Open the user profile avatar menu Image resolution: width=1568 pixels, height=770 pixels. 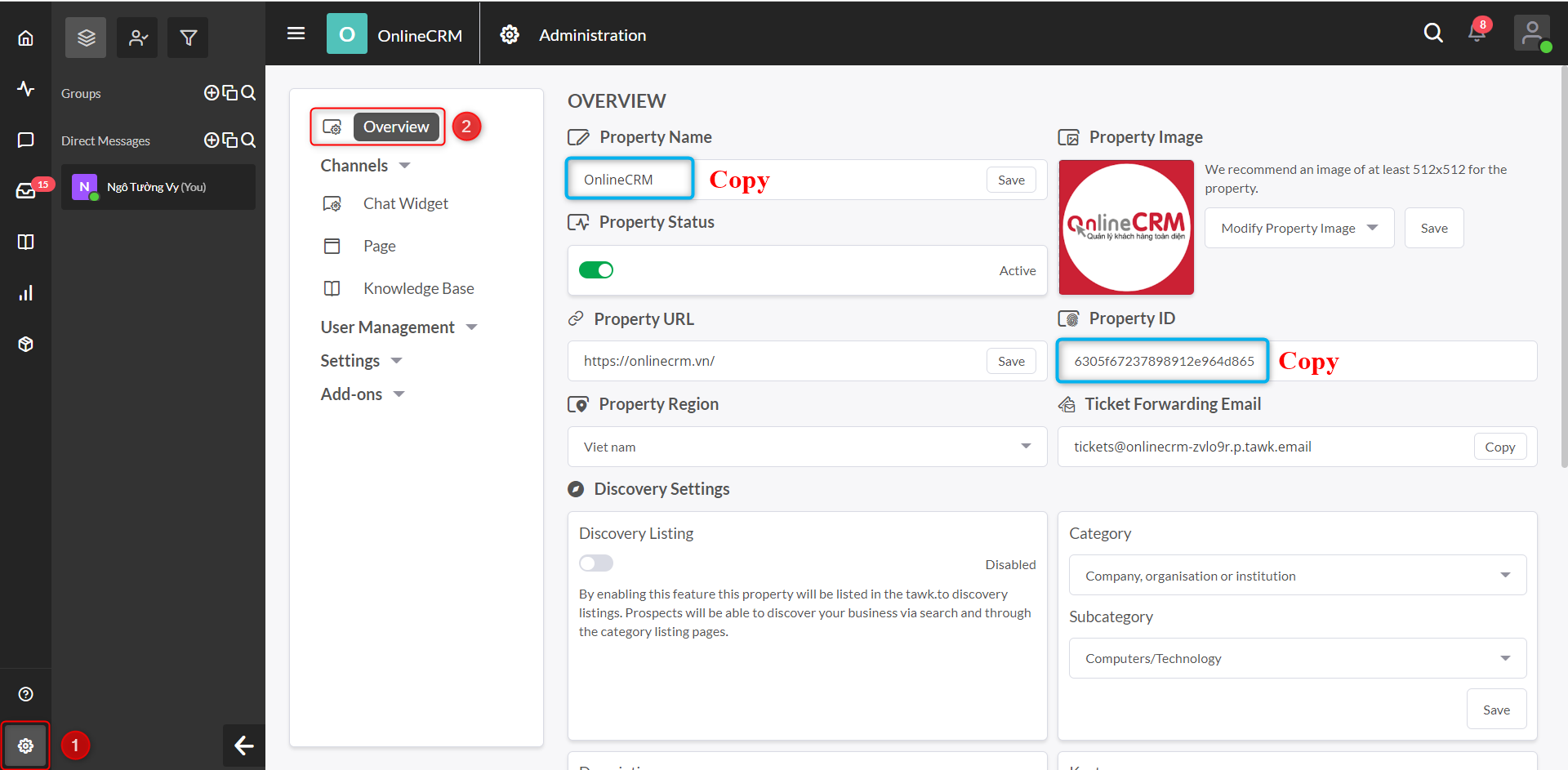[x=1532, y=33]
